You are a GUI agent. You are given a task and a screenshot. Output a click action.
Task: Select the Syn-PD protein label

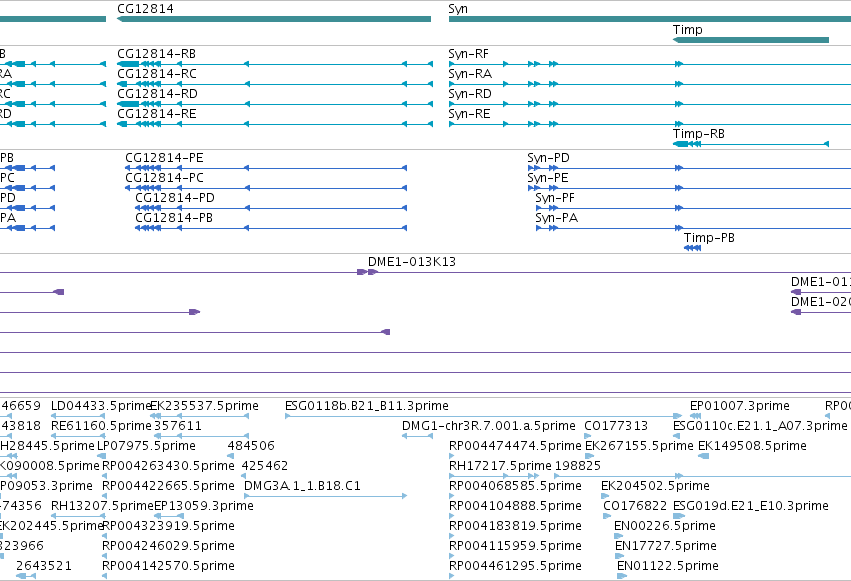(549, 158)
